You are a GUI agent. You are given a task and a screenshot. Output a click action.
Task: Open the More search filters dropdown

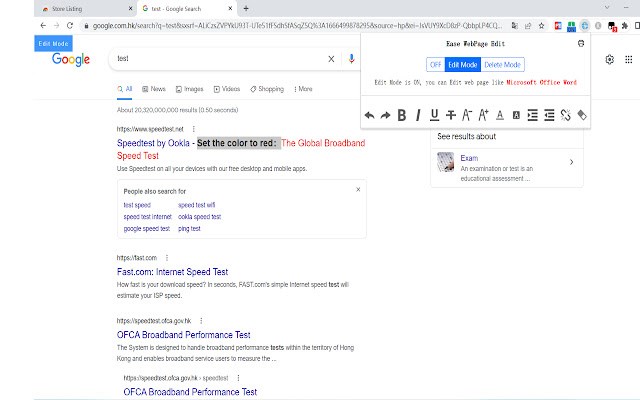[303, 89]
